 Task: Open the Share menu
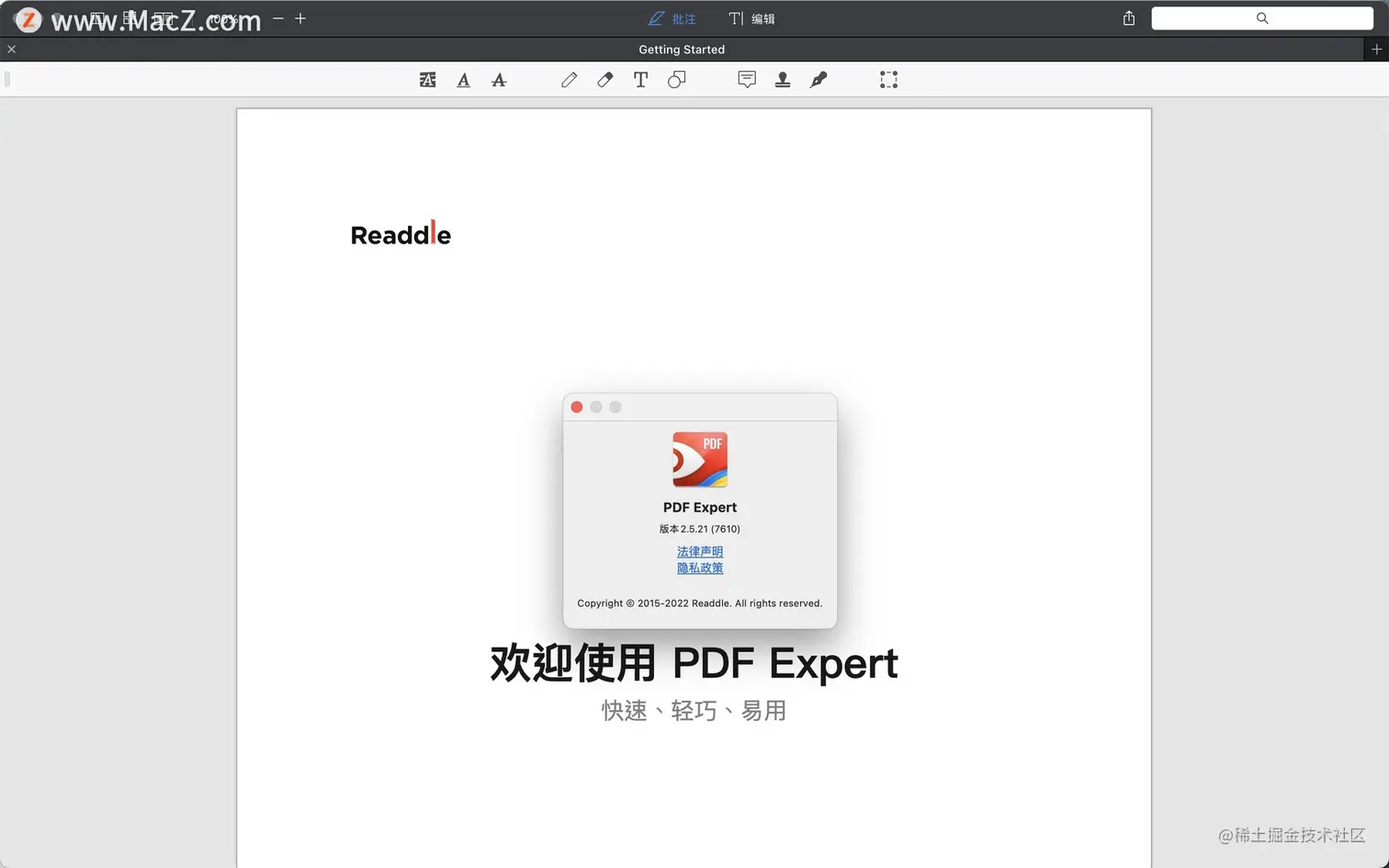coord(1127,17)
